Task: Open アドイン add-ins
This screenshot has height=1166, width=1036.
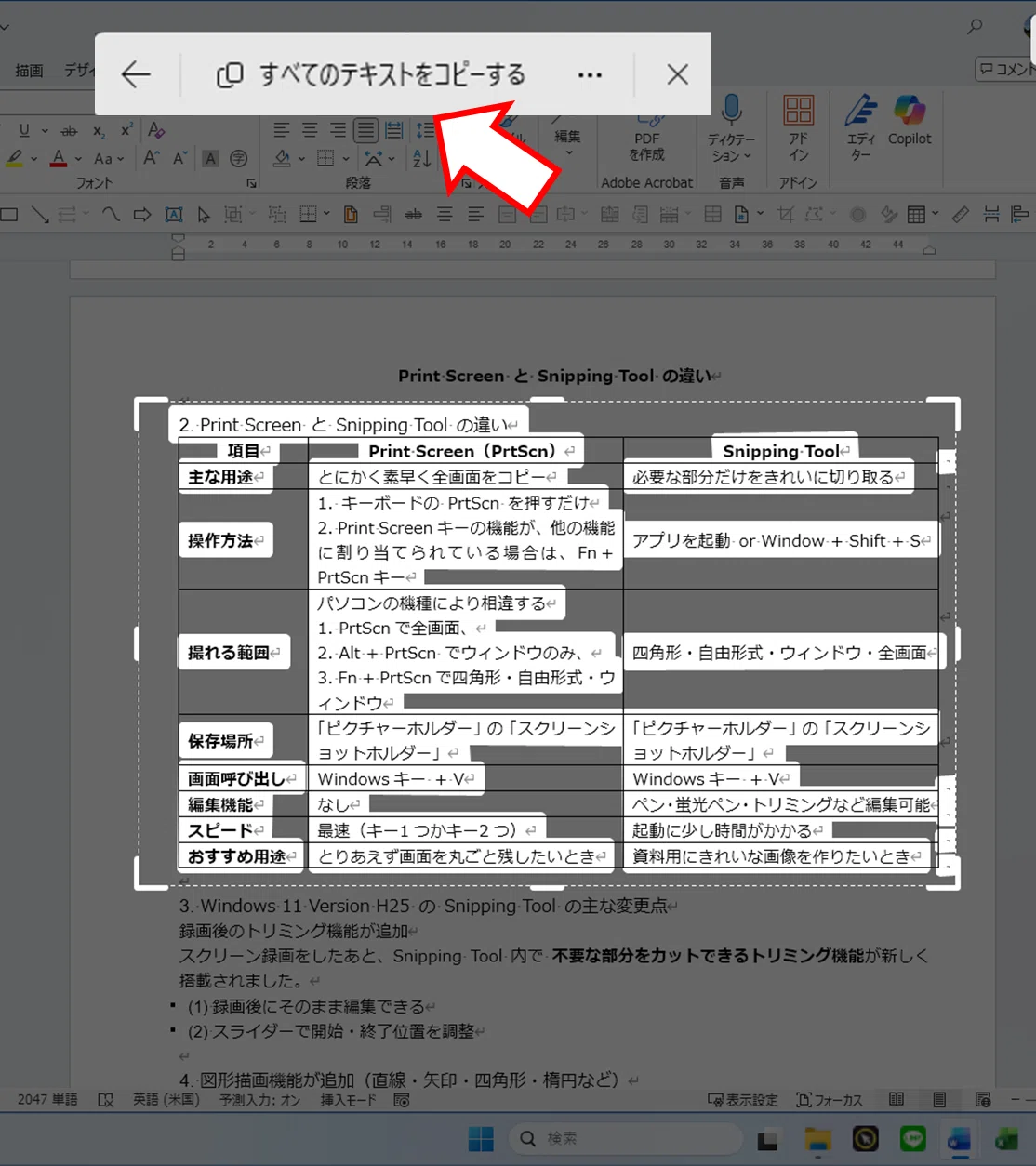Action: [x=798, y=128]
